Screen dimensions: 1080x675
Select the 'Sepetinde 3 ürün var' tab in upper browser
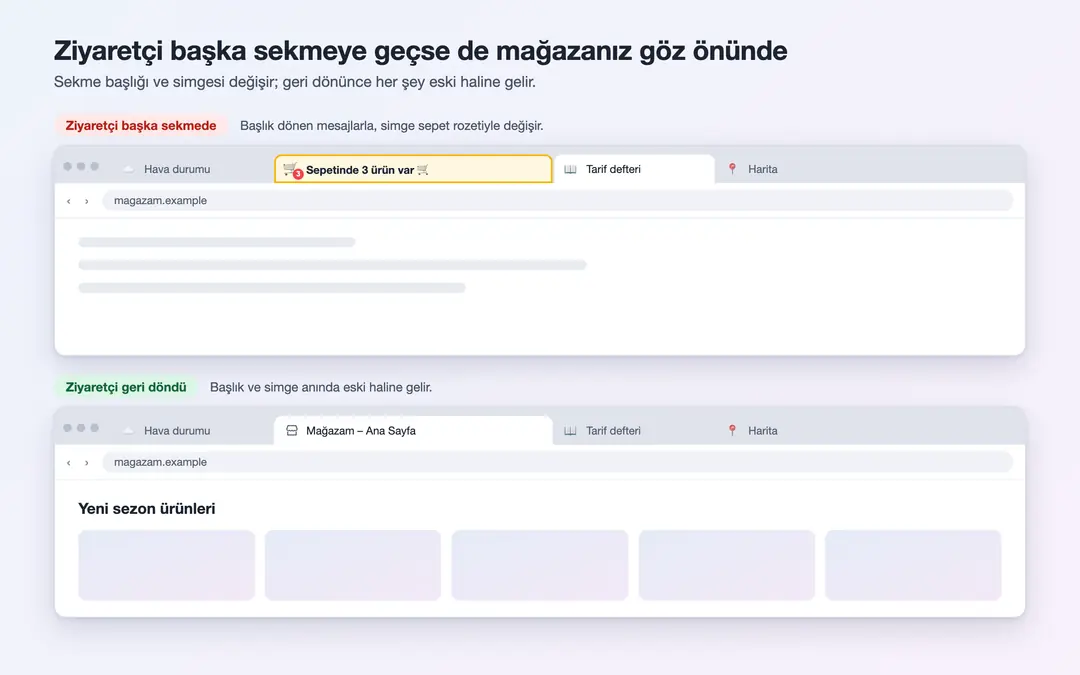tap(413, 169)
